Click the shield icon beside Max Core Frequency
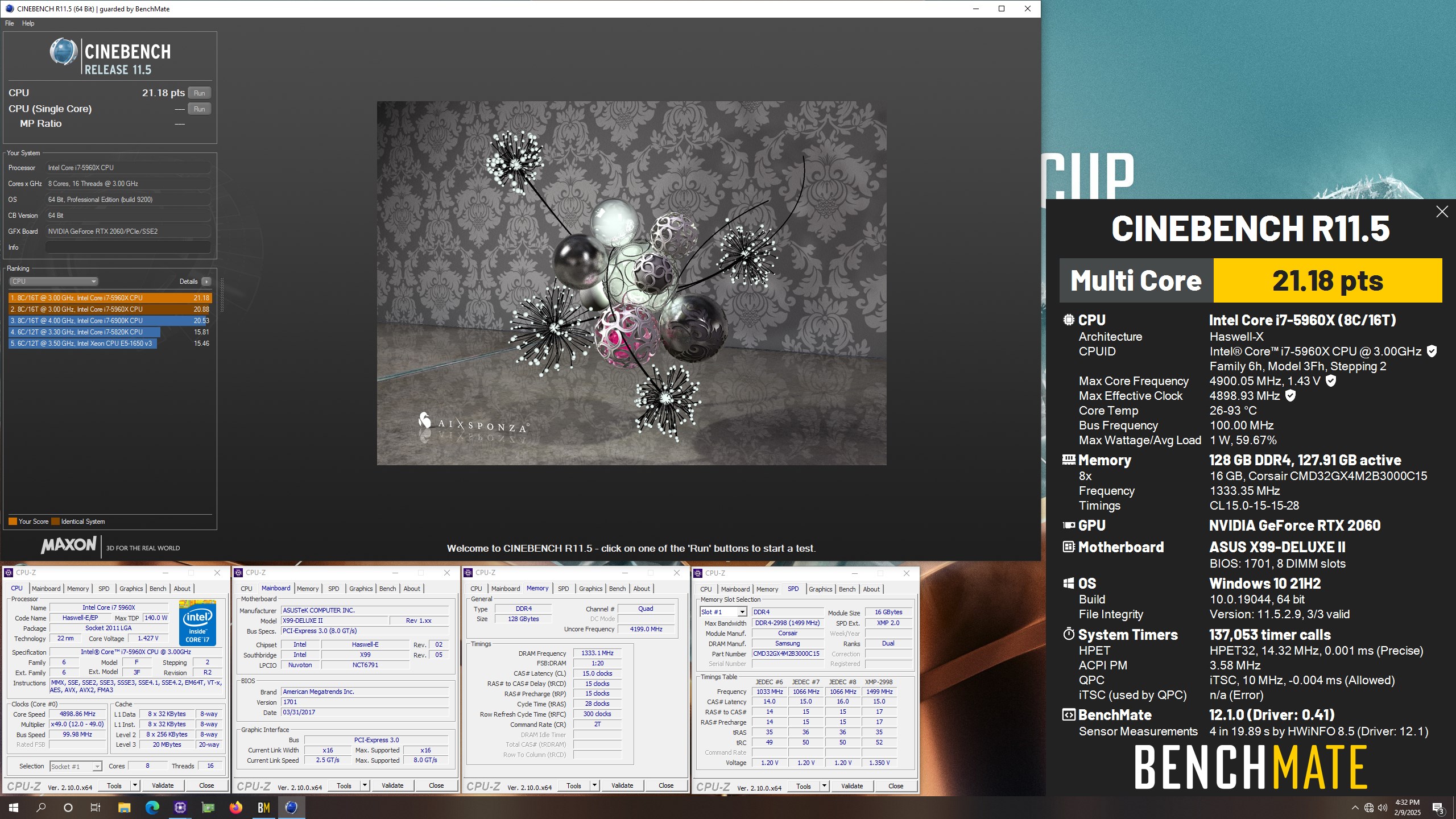 [1331, 380]
